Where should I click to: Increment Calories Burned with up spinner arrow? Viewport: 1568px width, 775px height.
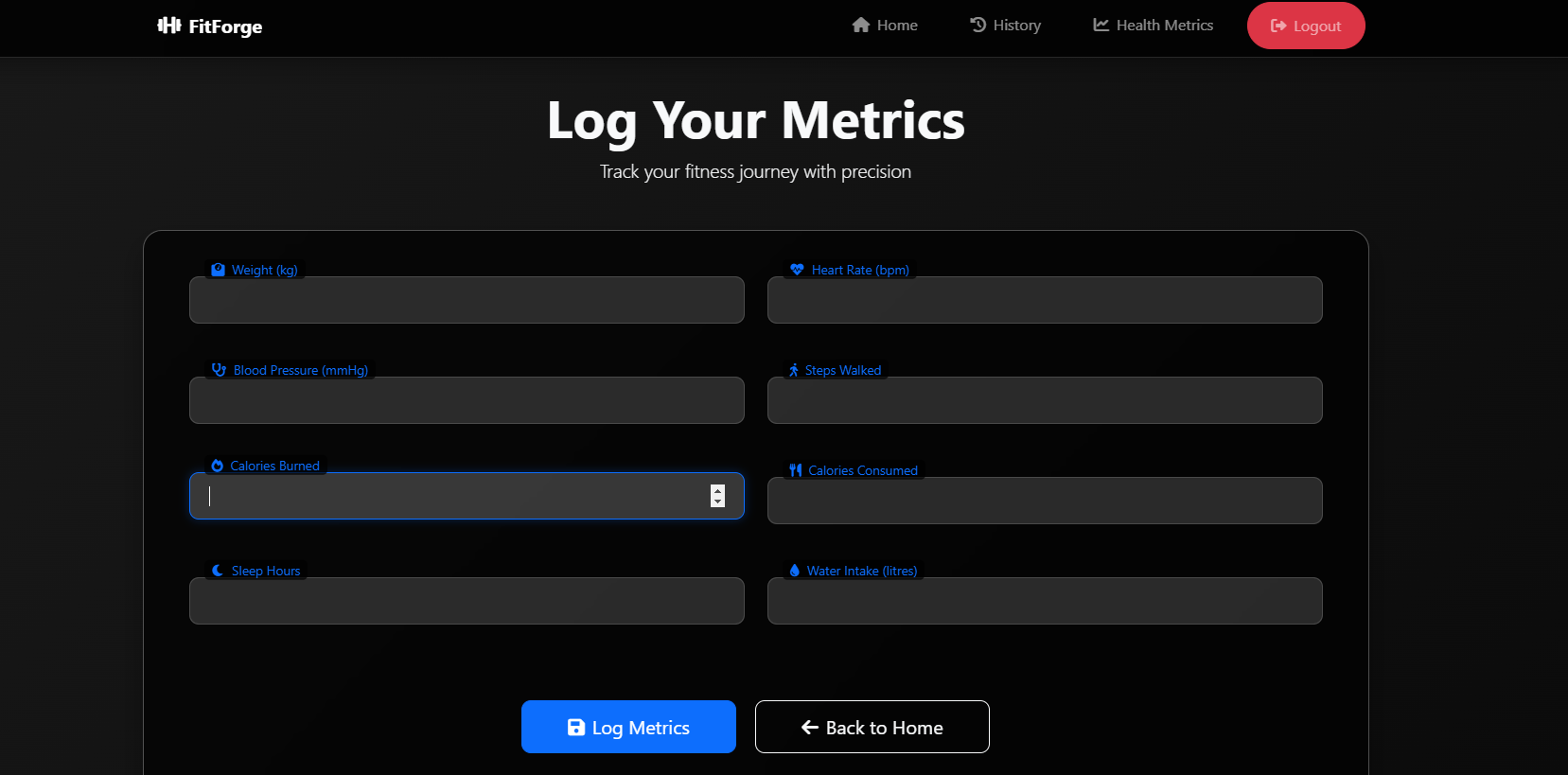[717, 490]
